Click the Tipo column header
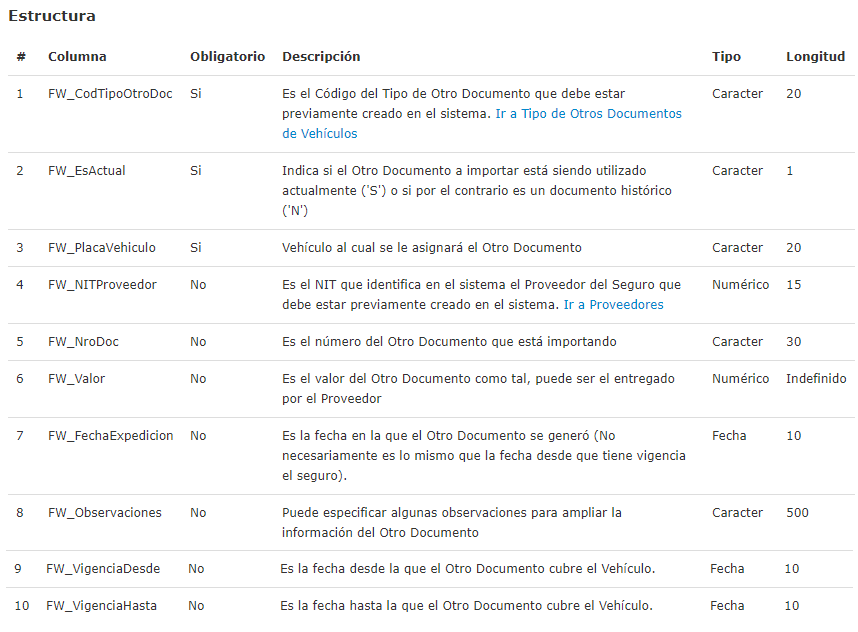Image resolution: width=858 pixels, height=632 pixels. point(725,57)
